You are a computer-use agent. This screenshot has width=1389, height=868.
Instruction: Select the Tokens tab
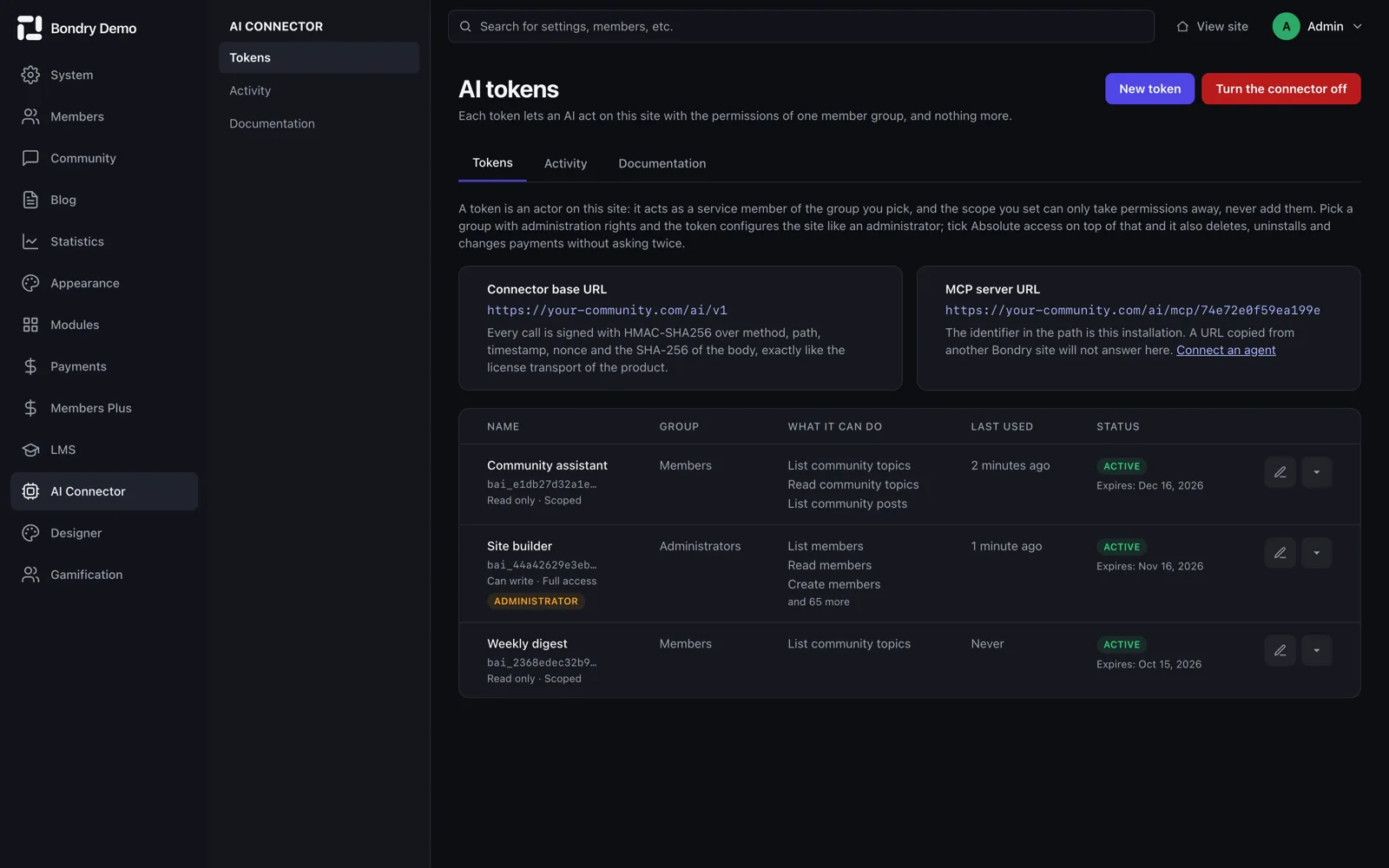point(492,163)
